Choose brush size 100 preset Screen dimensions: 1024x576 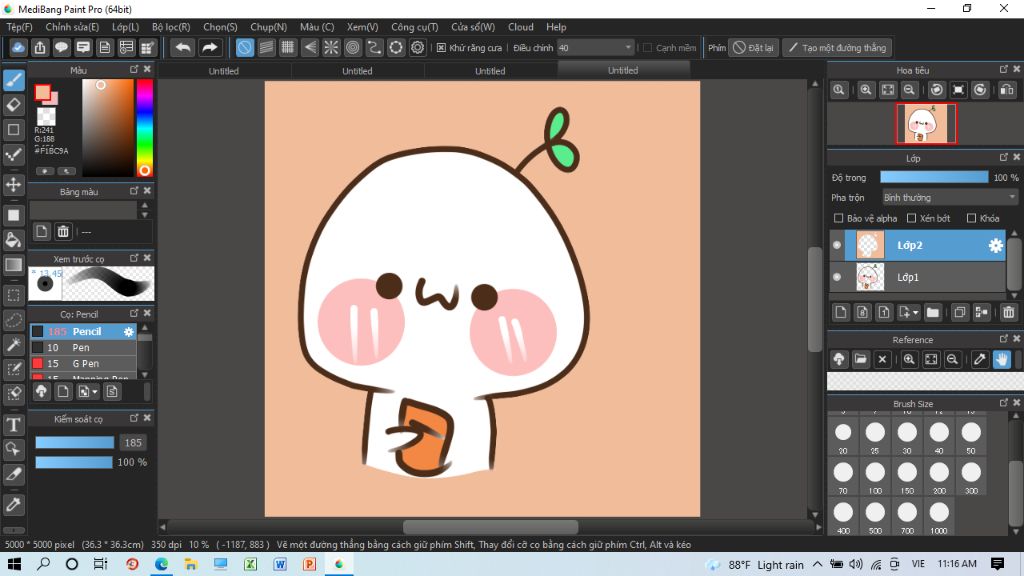point(875,478)
